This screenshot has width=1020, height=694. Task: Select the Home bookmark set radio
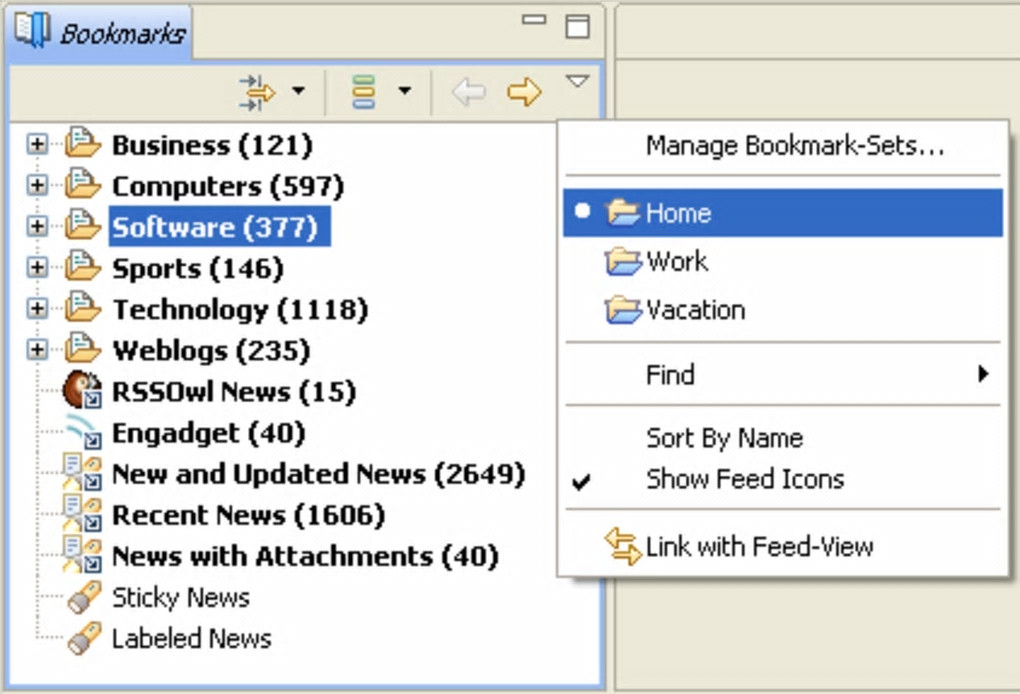[x=783, y=213]
